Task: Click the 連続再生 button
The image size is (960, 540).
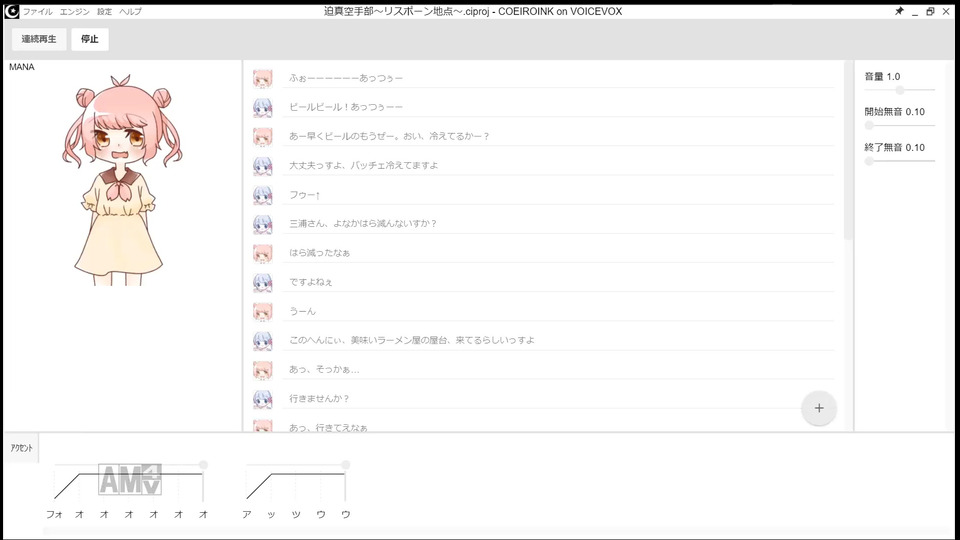Action: (39, 39)
